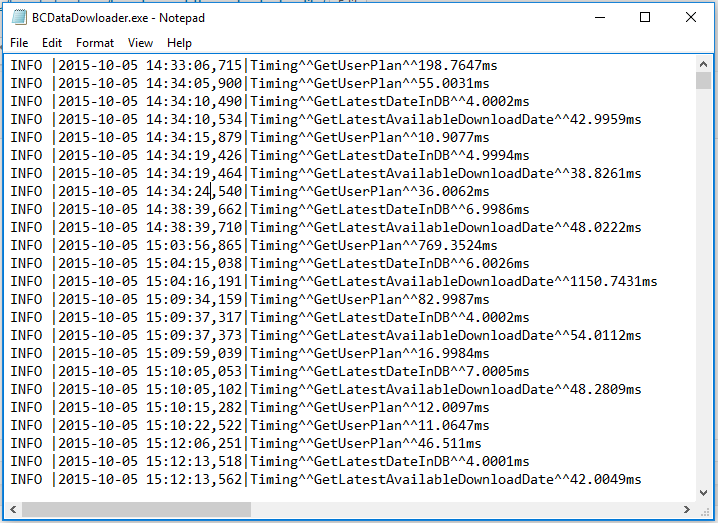Screen dimensions: 718x523
Task: Click the log line with 48.0222ms
Action: tap(326, 228)
